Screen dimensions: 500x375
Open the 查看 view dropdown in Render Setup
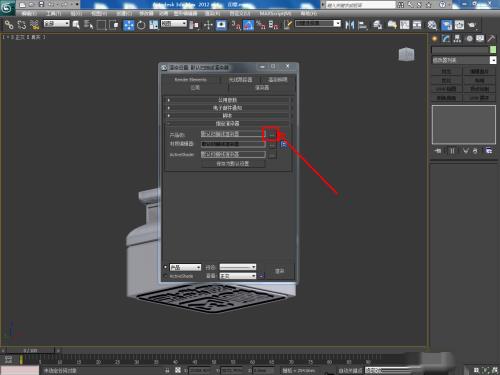coord(238,276)
